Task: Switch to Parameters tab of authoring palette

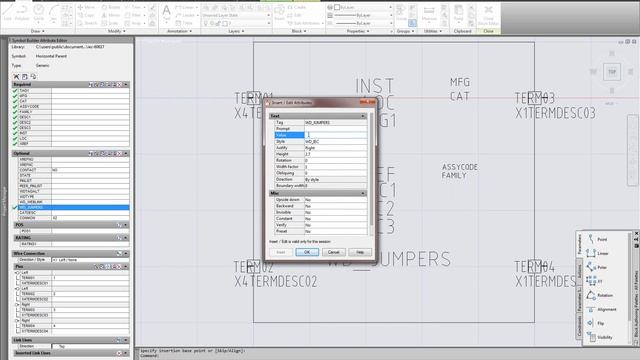Action: (579, 244)
